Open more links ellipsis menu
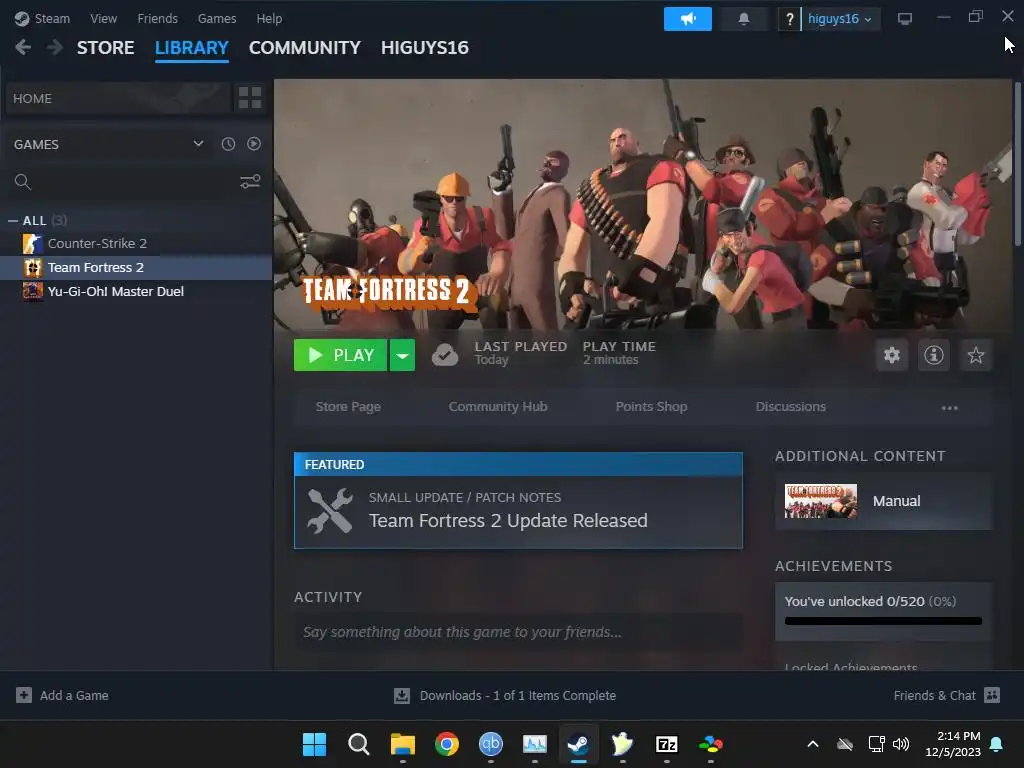Image resolution: width=1024 pixels, height=768 pixels. [x=950, y=408]
